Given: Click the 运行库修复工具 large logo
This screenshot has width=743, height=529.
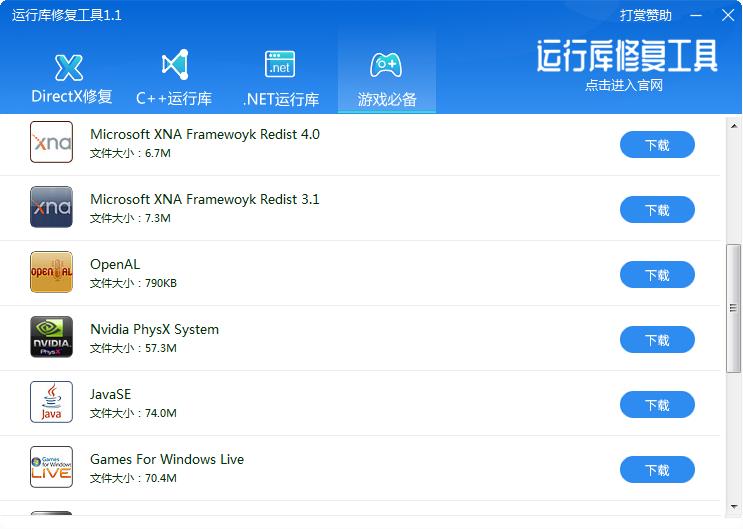Looking at the screenshot, I should pos(627,56).
